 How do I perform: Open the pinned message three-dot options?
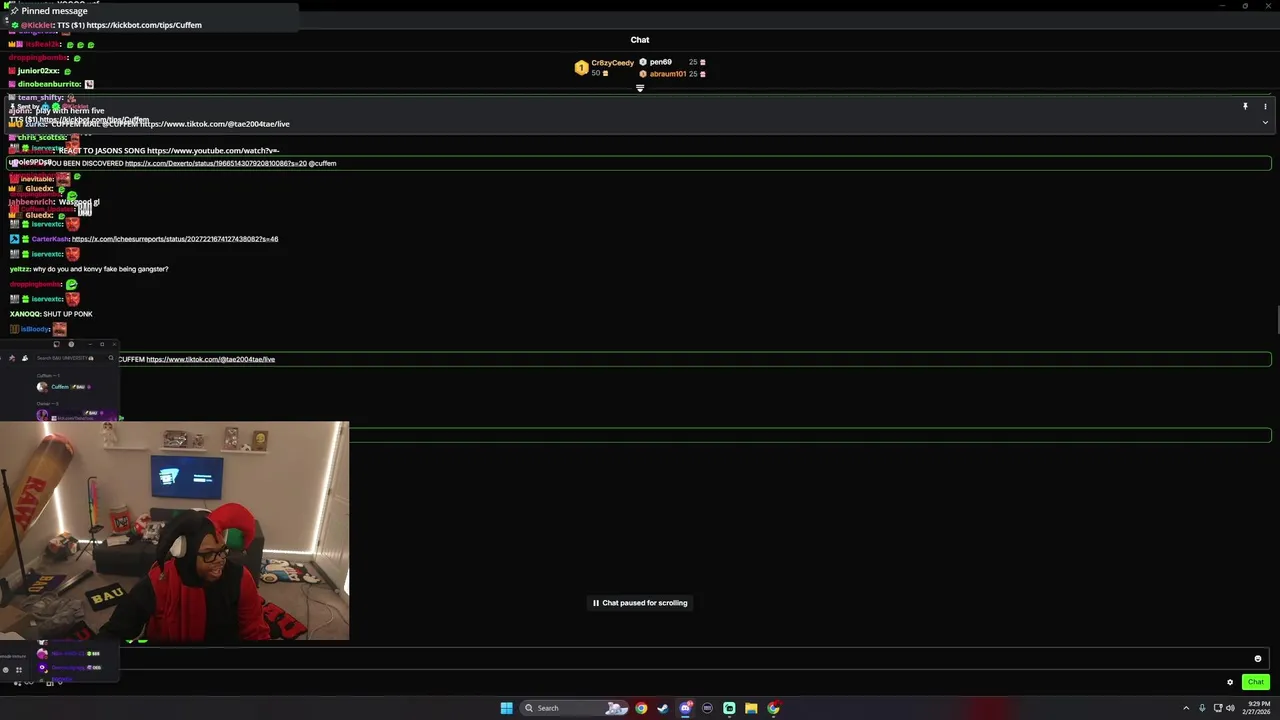pos(1265,106)
